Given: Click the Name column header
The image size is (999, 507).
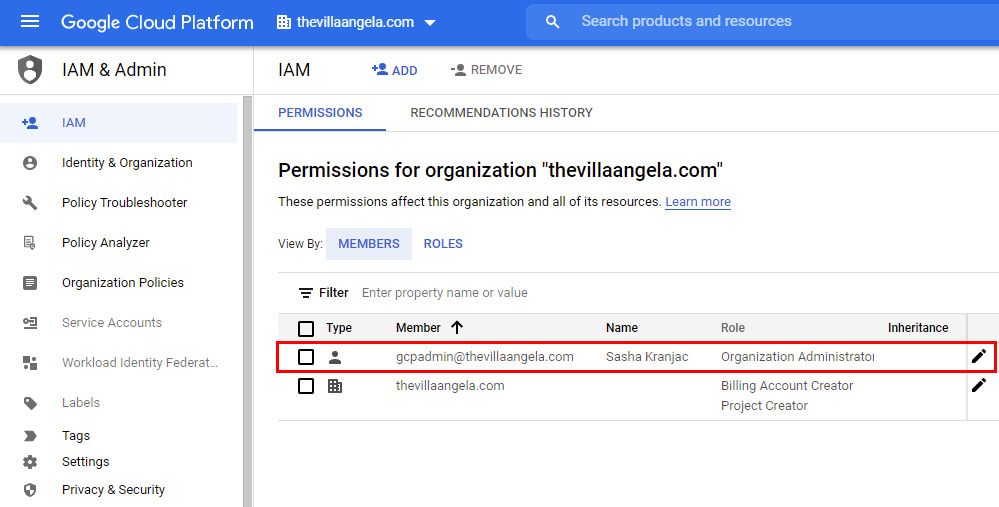Looking at the screenshot, I should click(622, 328).
